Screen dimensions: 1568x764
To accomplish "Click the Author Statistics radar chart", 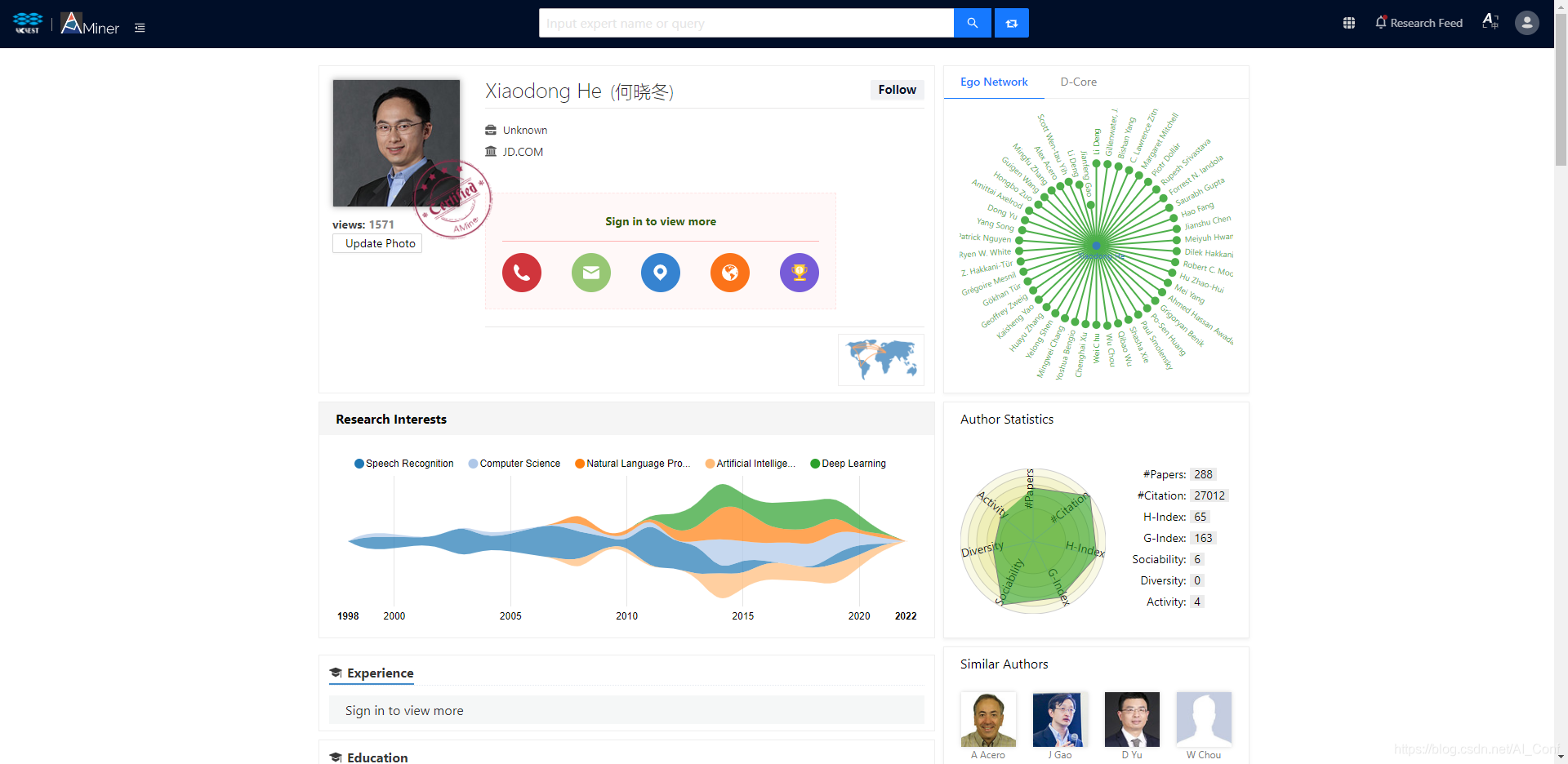I will point(1033,540).
